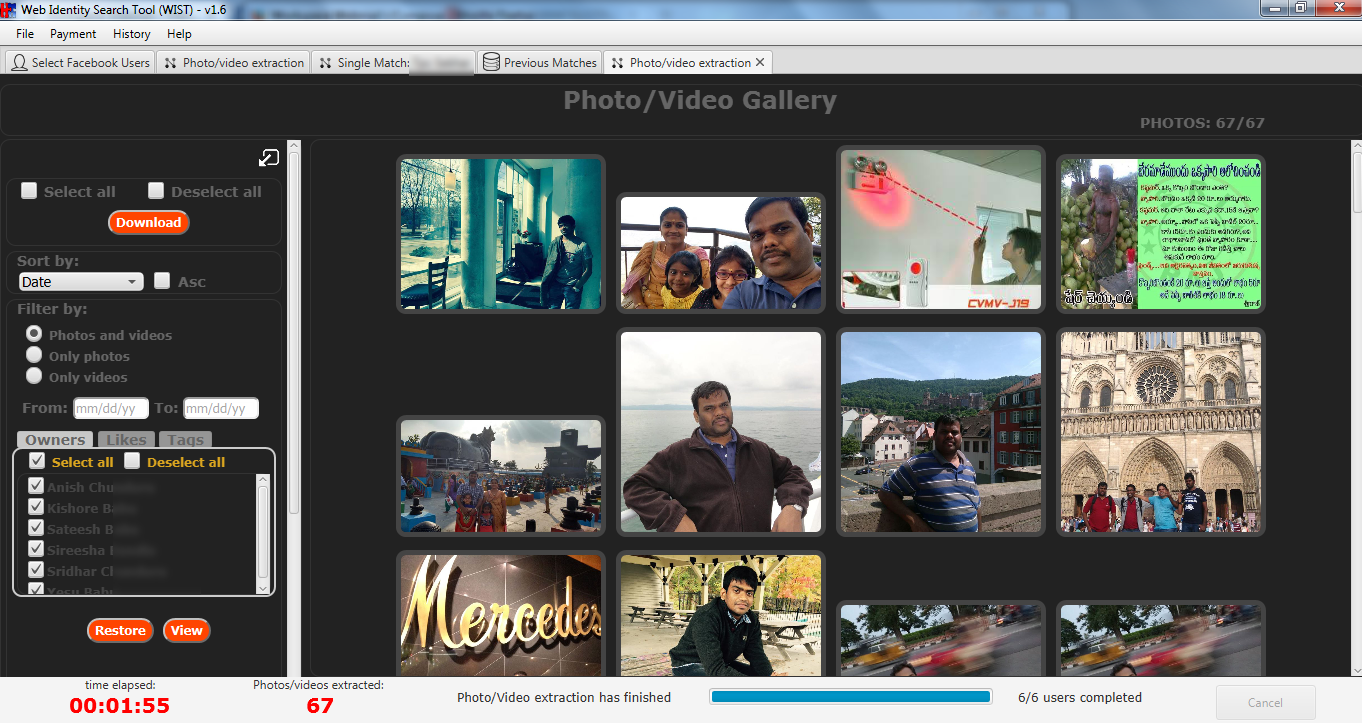Open the man in striped shirt thumbnail

941,432
